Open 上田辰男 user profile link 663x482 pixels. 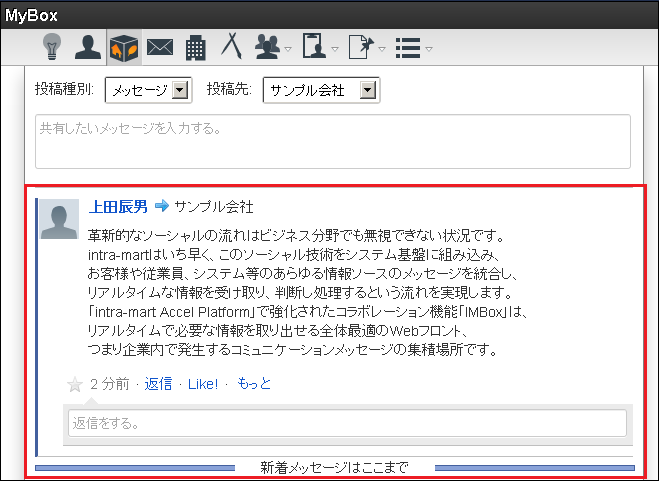[x=118, y=206]
